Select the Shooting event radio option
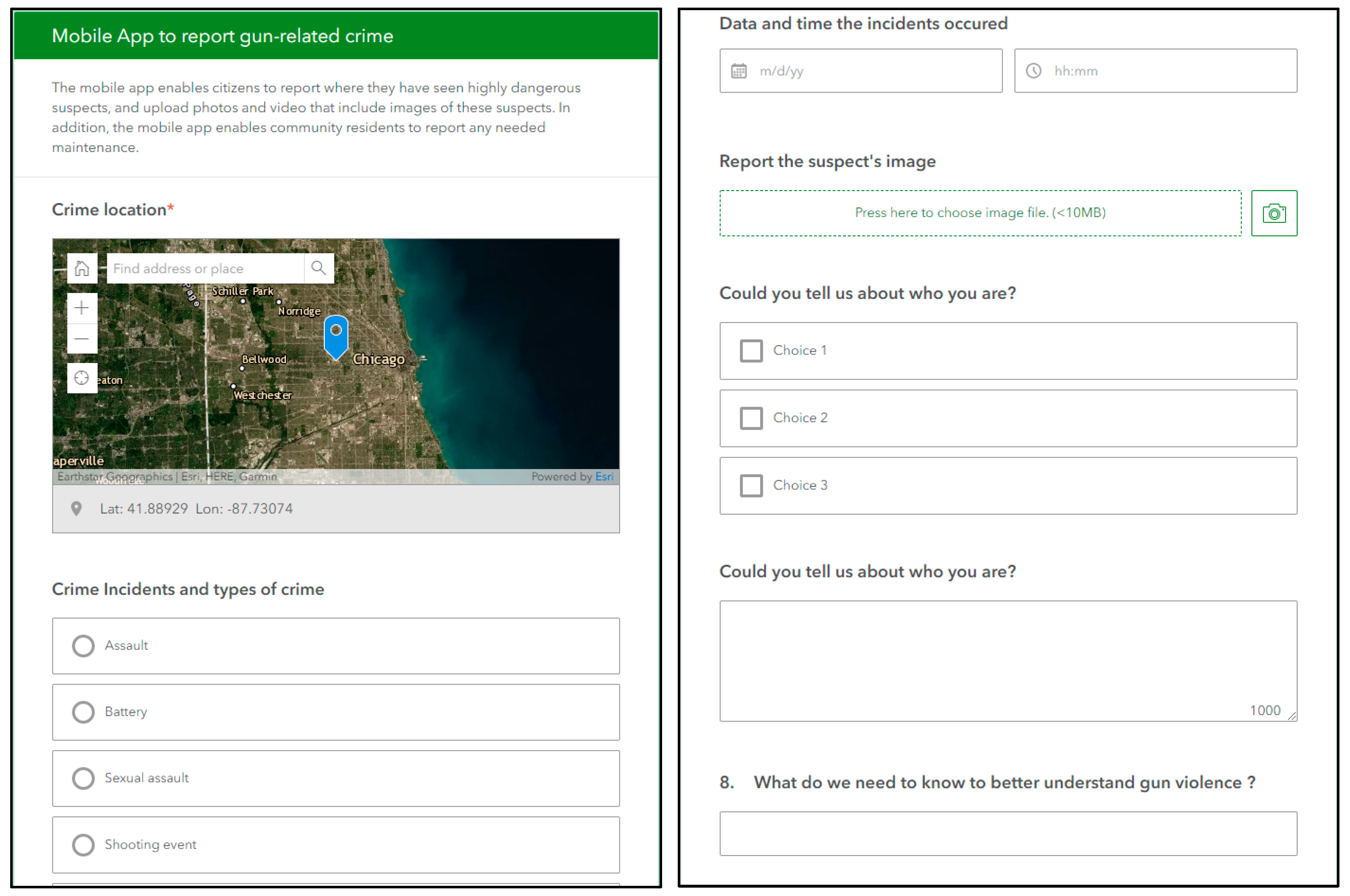 pyautogui.click(x=84, y=844)
